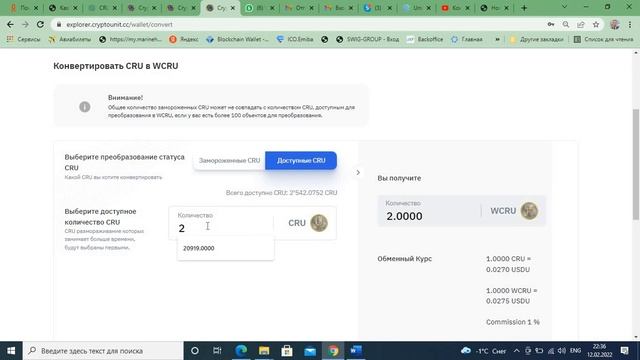Reload the current page
The height and width of the screenshot is (360, 640).
[x=40, y=24]
